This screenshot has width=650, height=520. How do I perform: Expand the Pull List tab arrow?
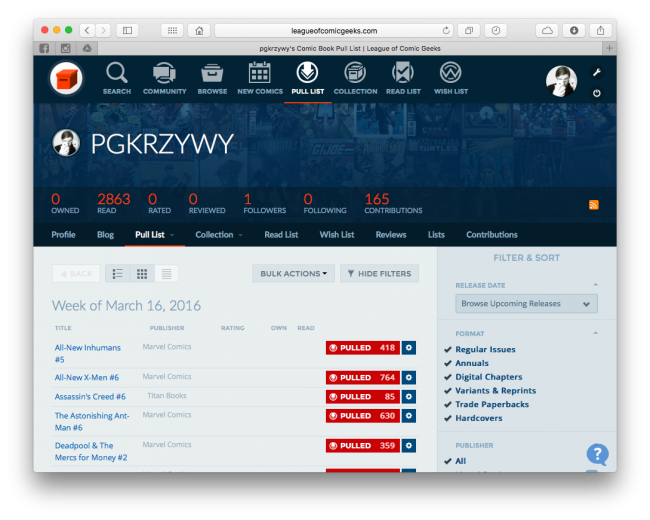[x=172, y=235]
